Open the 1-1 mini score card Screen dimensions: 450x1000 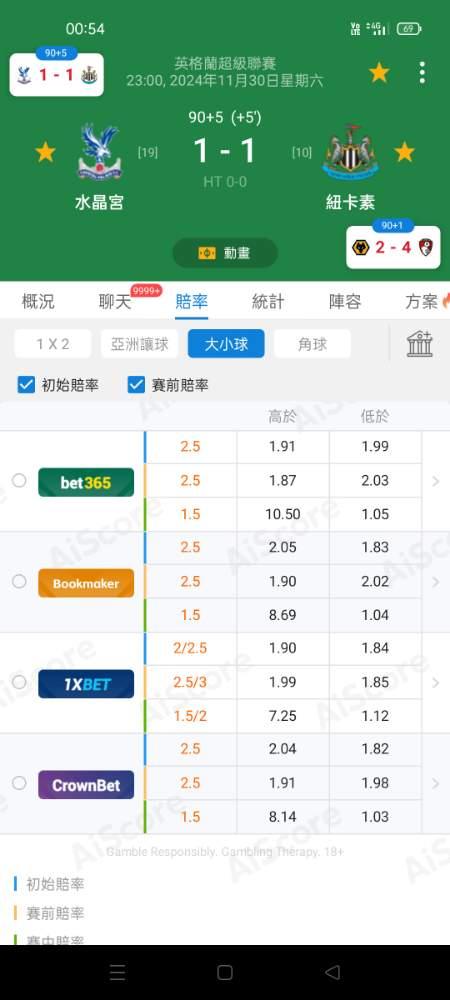tap(57, 75)
